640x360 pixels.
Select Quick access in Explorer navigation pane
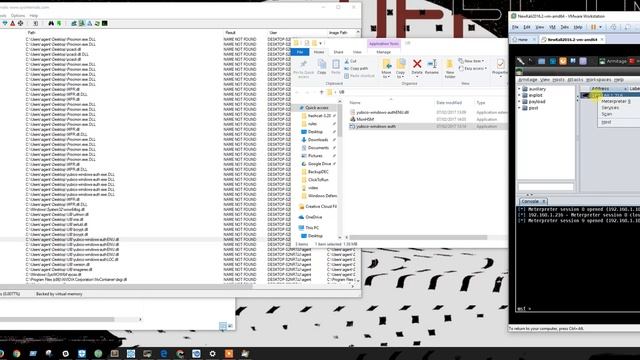click(x=317, y=108)
